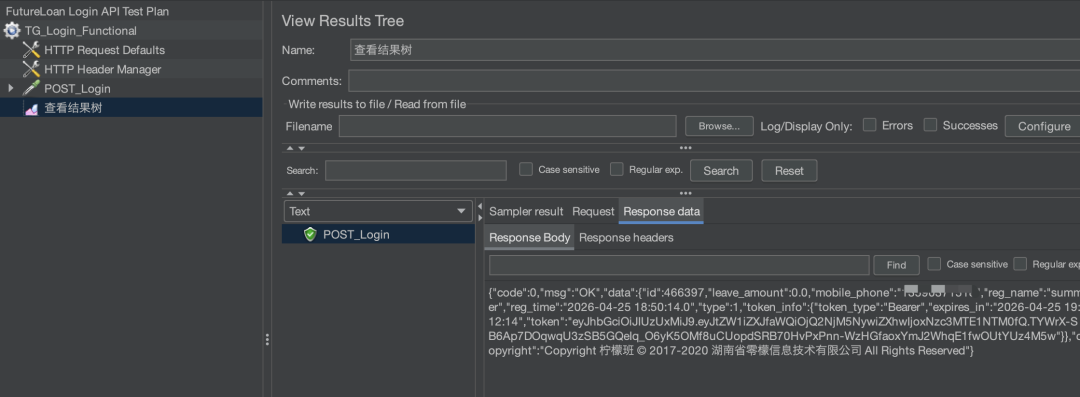This screenshot has height=397, width=1080.
Task: Select FutureLoan Login API Test Plan node
Action: click(x=87, y=12)
